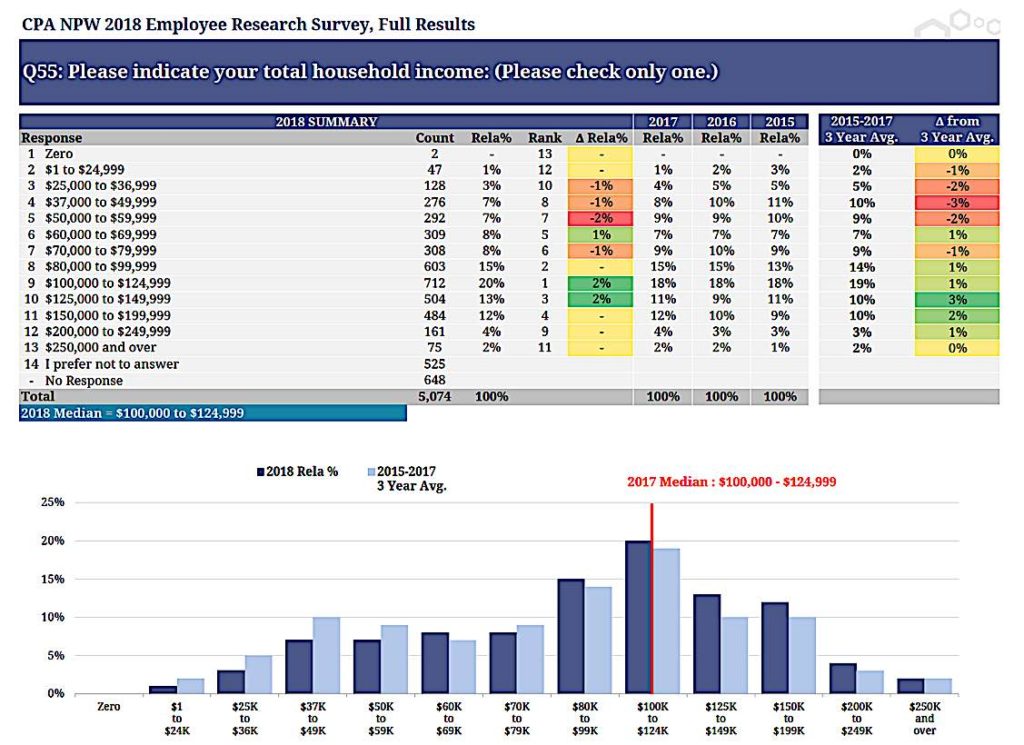Click the 2017 column header
1024x745 pixels.
(x=662, y=122)
